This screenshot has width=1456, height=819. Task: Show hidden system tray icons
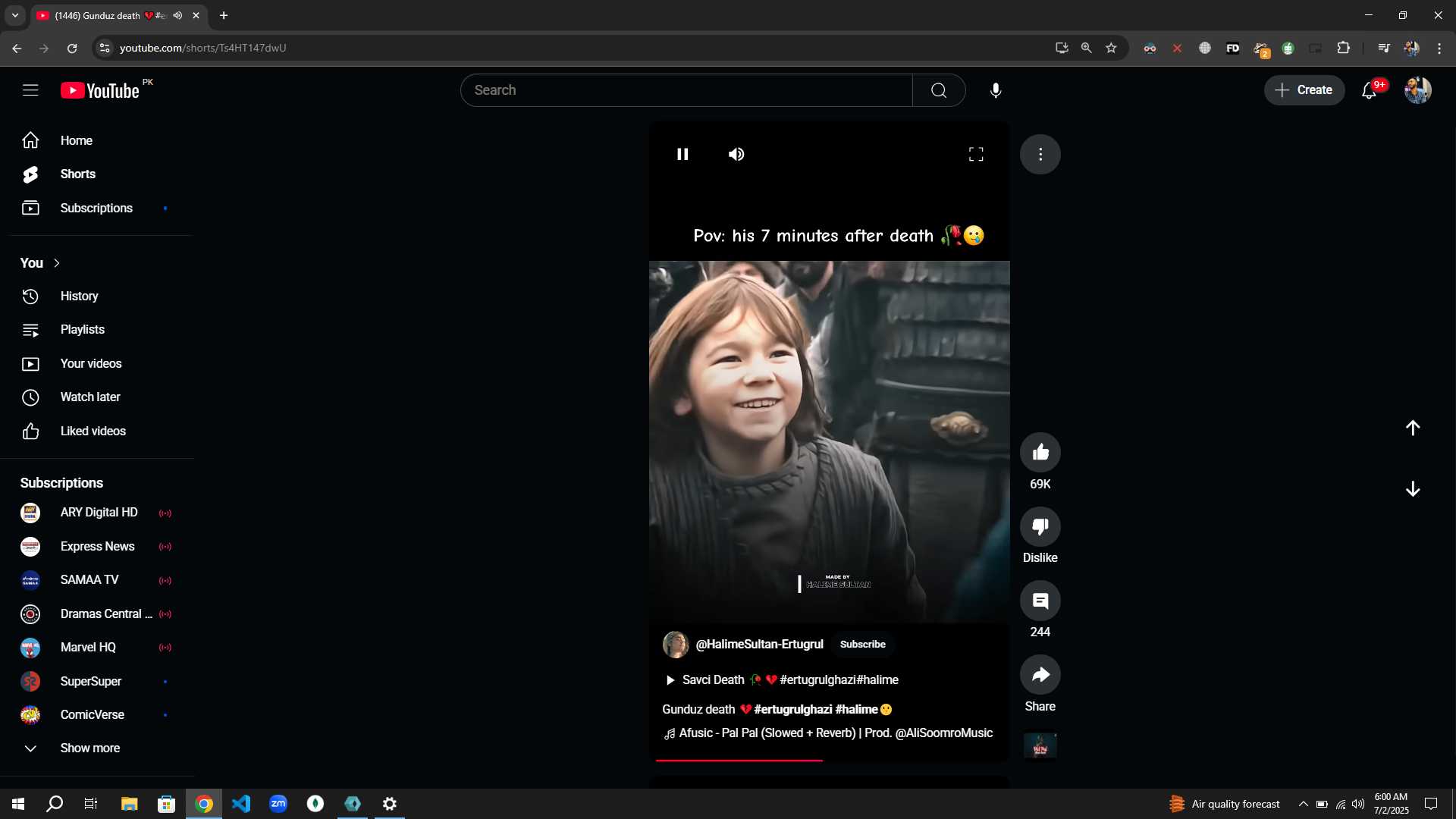pyautogui.click(x=1303, y=804)
